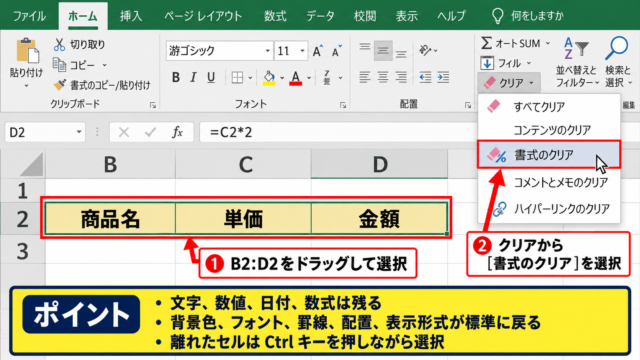This screenshot has width=640, height=360.
Task: Open Name Box dropdown
Action: pos(79,132)
